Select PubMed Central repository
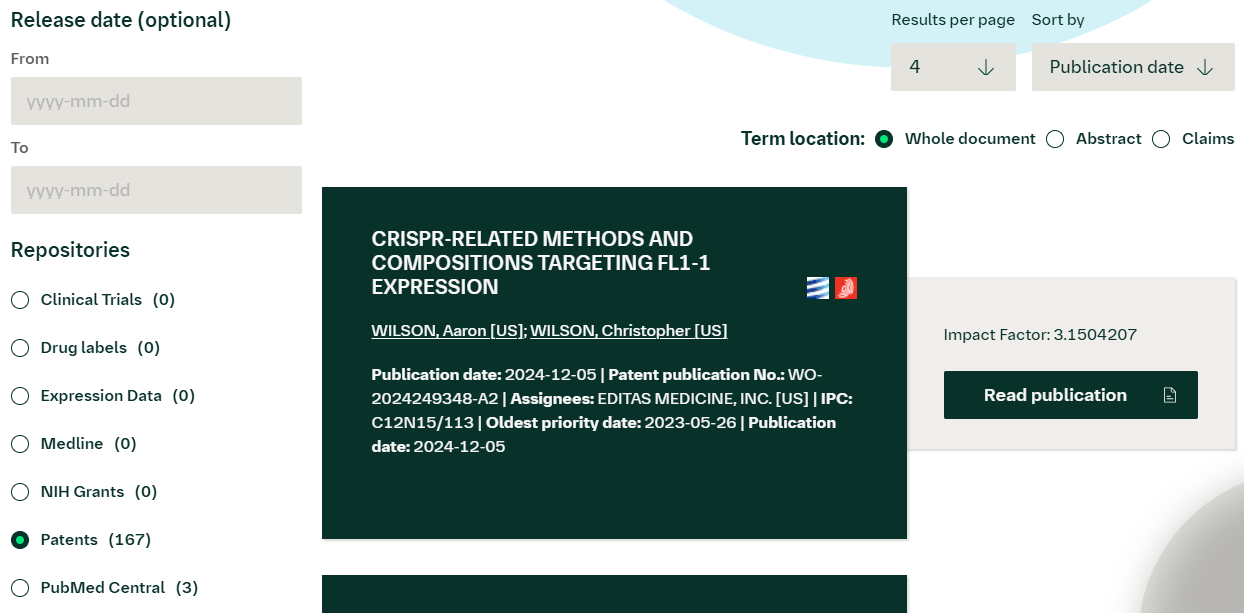Screen dimensions: 1244x613 [20, 588]
